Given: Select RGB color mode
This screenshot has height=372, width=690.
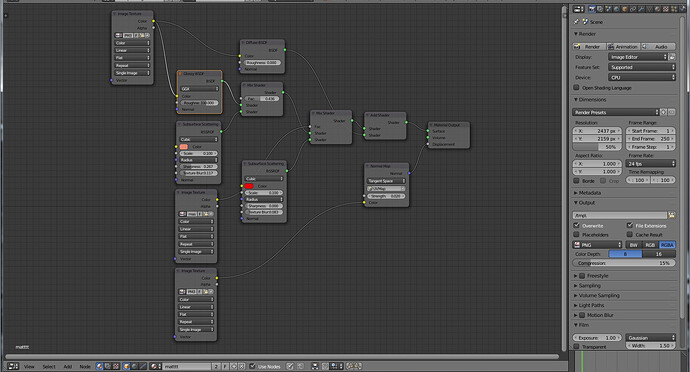Looking at the screenshot, I should point(650,245).
